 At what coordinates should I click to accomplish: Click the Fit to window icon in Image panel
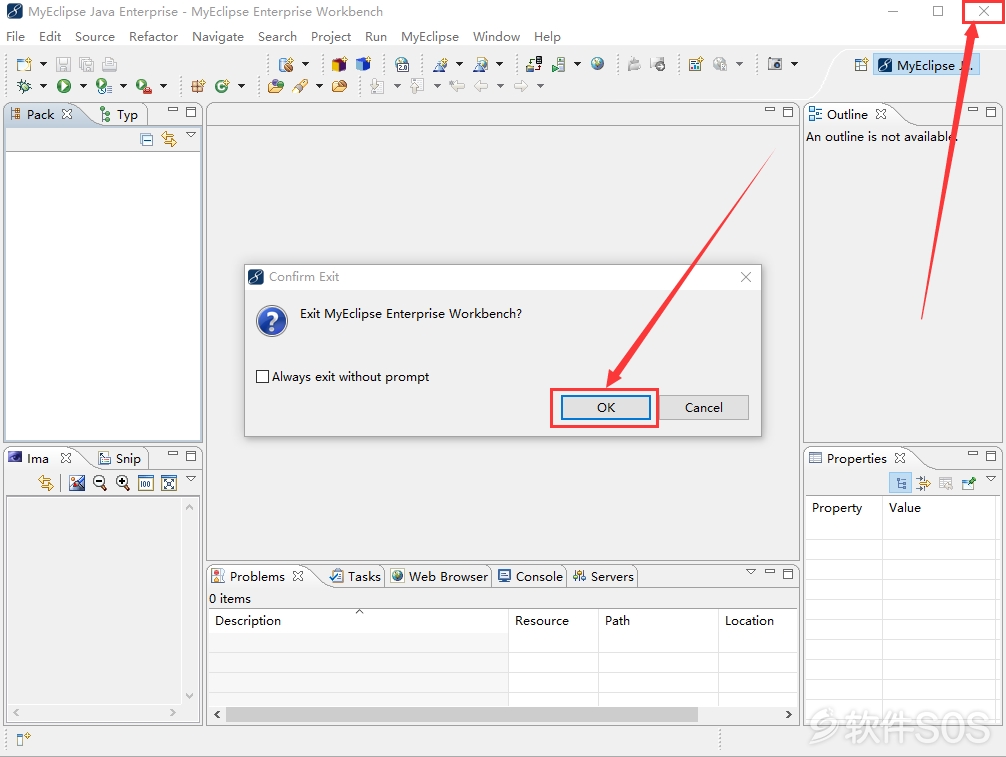coord(169,483)
